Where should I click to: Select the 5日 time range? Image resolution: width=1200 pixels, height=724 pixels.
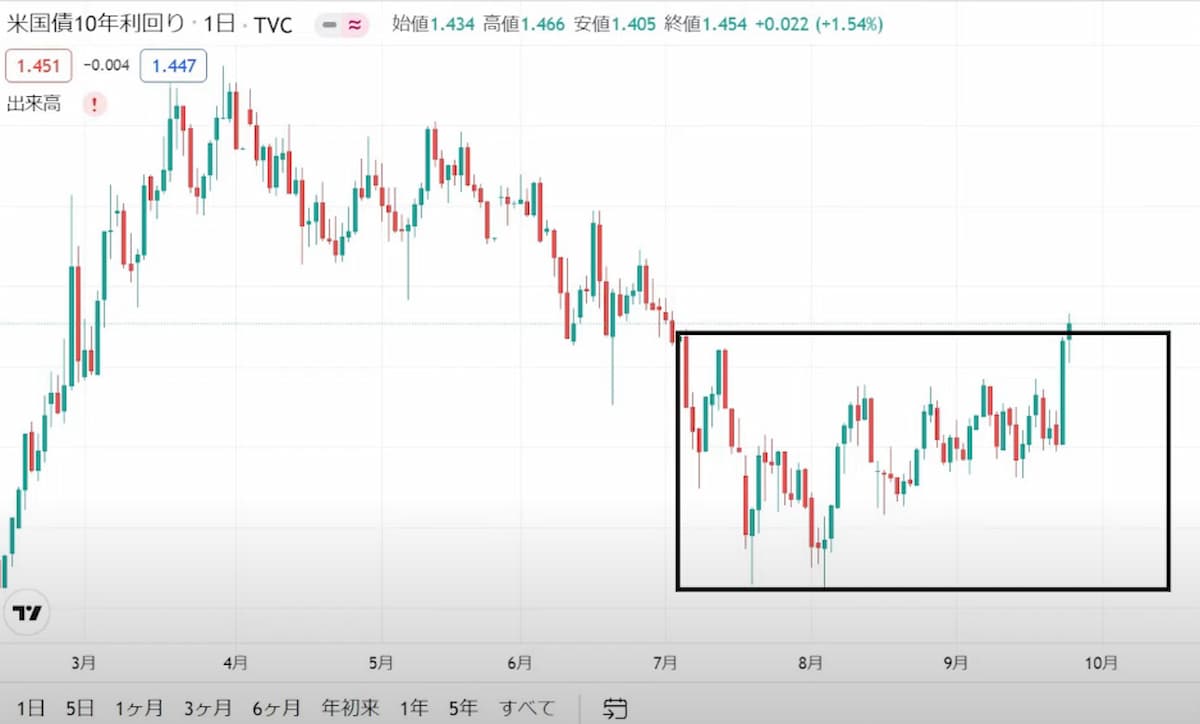[x=79, y=709]
